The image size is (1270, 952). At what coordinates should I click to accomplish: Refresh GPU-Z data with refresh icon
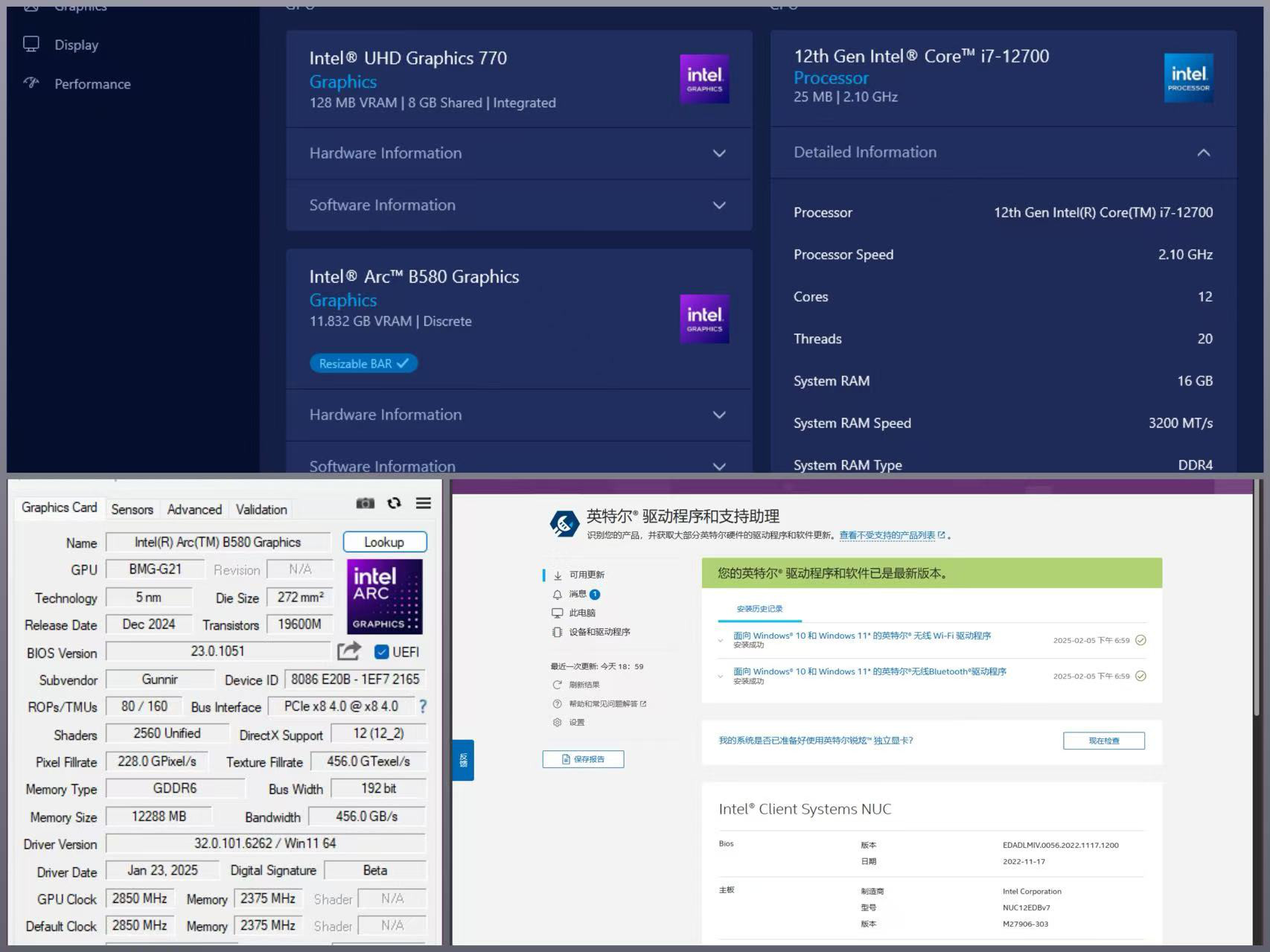pos(395,504)
